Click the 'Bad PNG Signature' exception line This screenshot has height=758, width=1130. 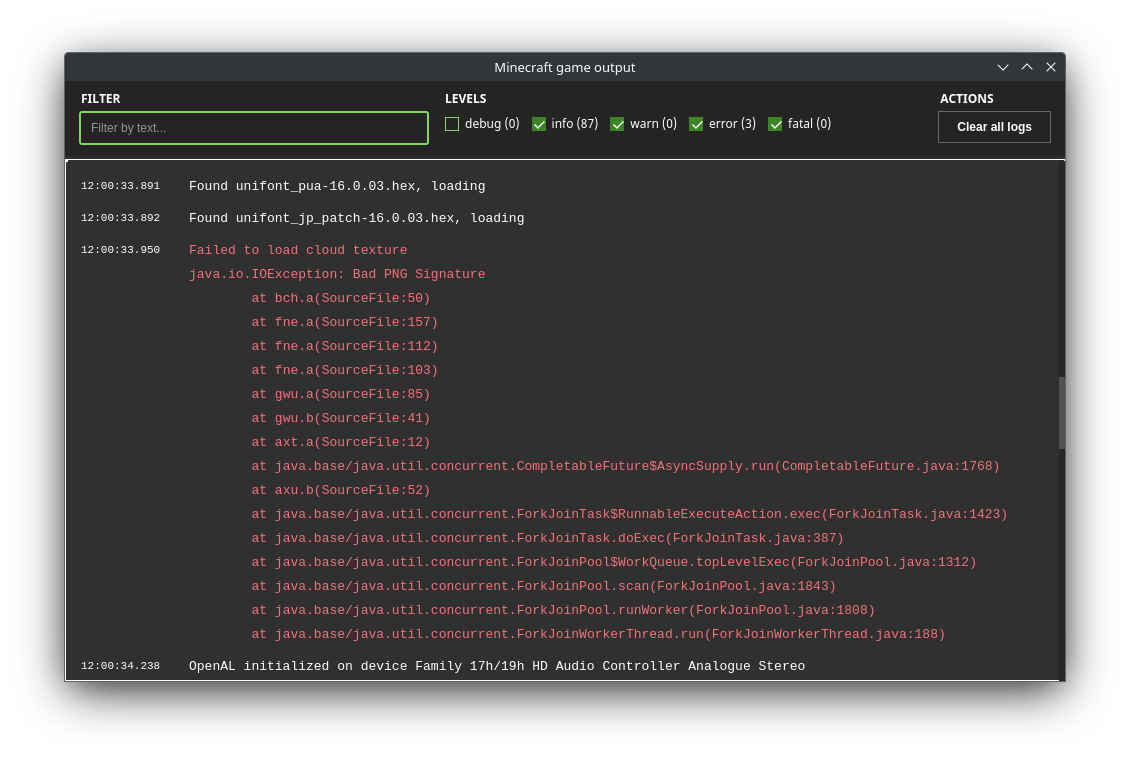[337, 274]
